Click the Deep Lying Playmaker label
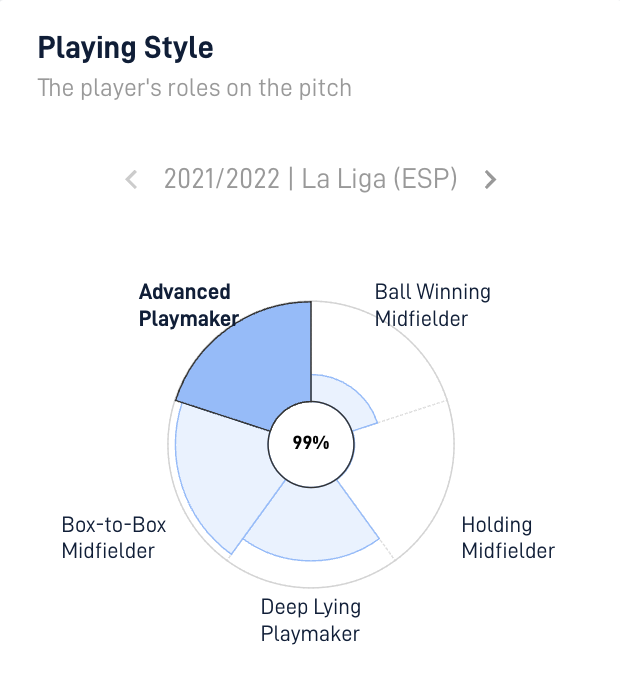Viewport: 620px width, 682px height. tap(311, 620)
